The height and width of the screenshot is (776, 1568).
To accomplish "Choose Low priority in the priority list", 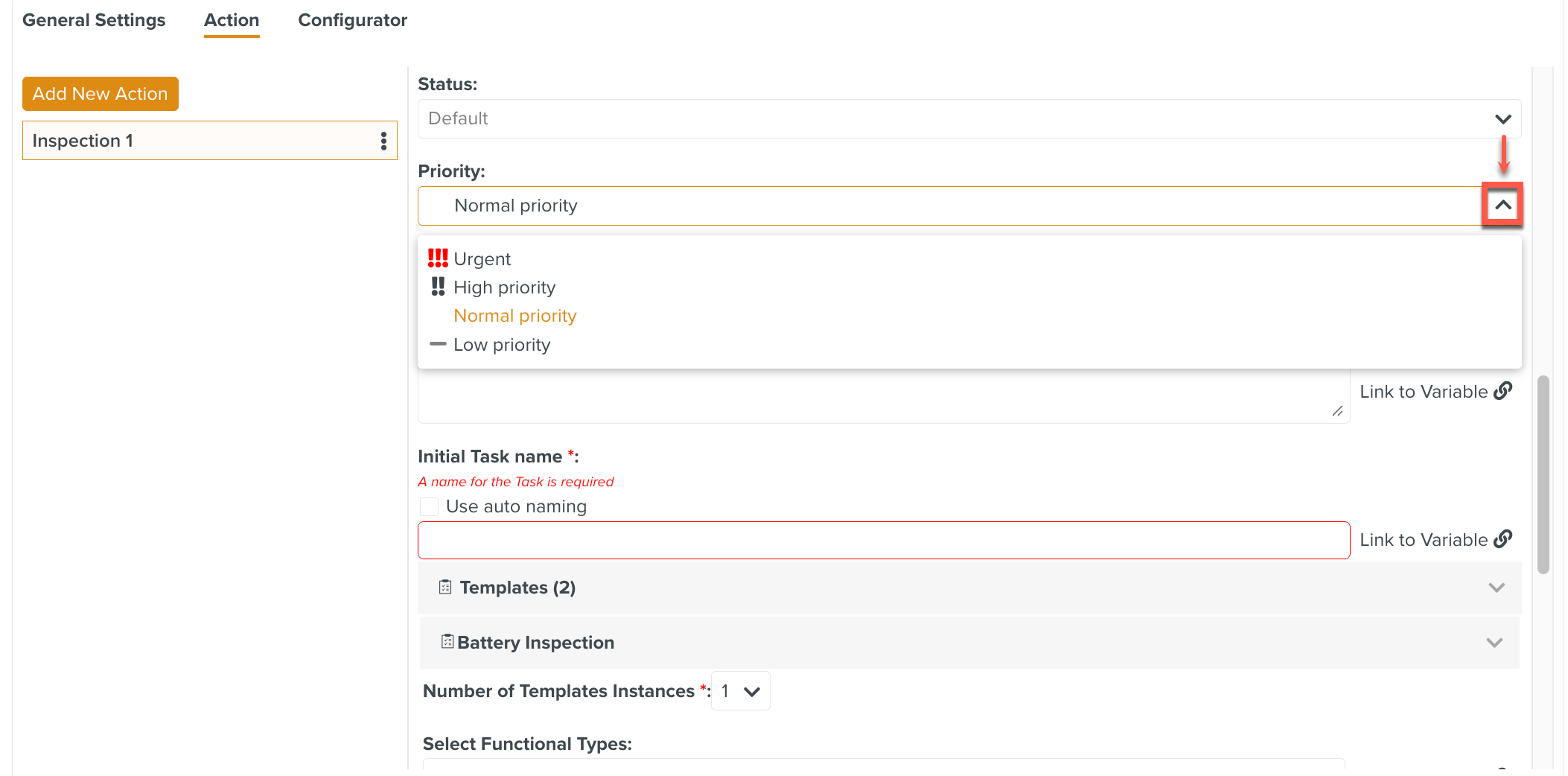I will coord(502,344).
